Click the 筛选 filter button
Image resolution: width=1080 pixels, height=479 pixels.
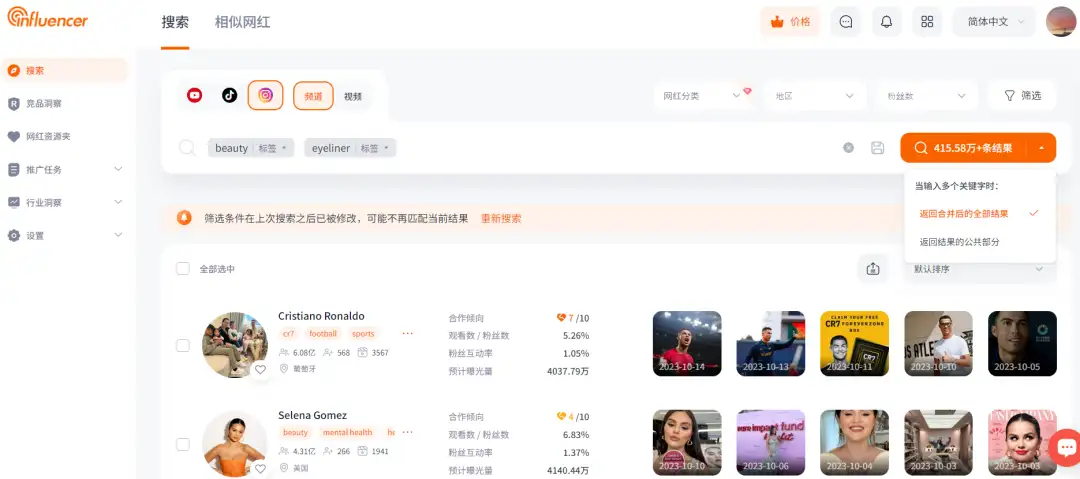click(1022, 96)
